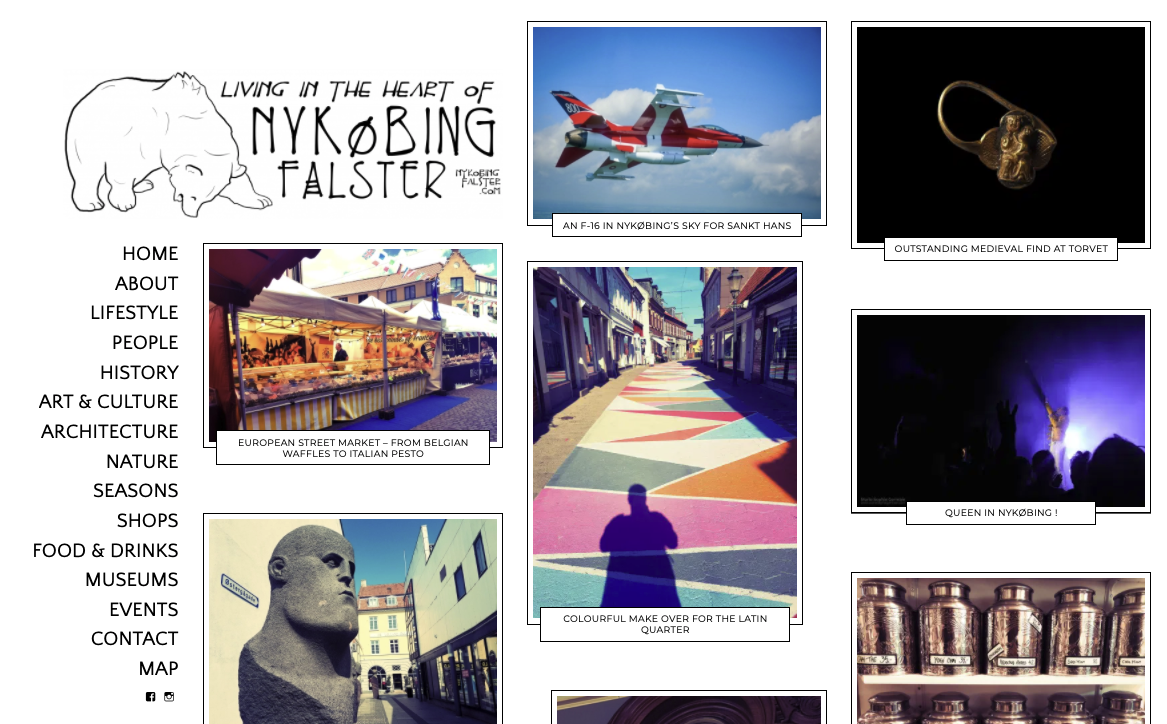The width and height of the screenshot is (1167, 724).
Task: Select Lifestyle in the navigation menu
Action: (x=134, y=313)
